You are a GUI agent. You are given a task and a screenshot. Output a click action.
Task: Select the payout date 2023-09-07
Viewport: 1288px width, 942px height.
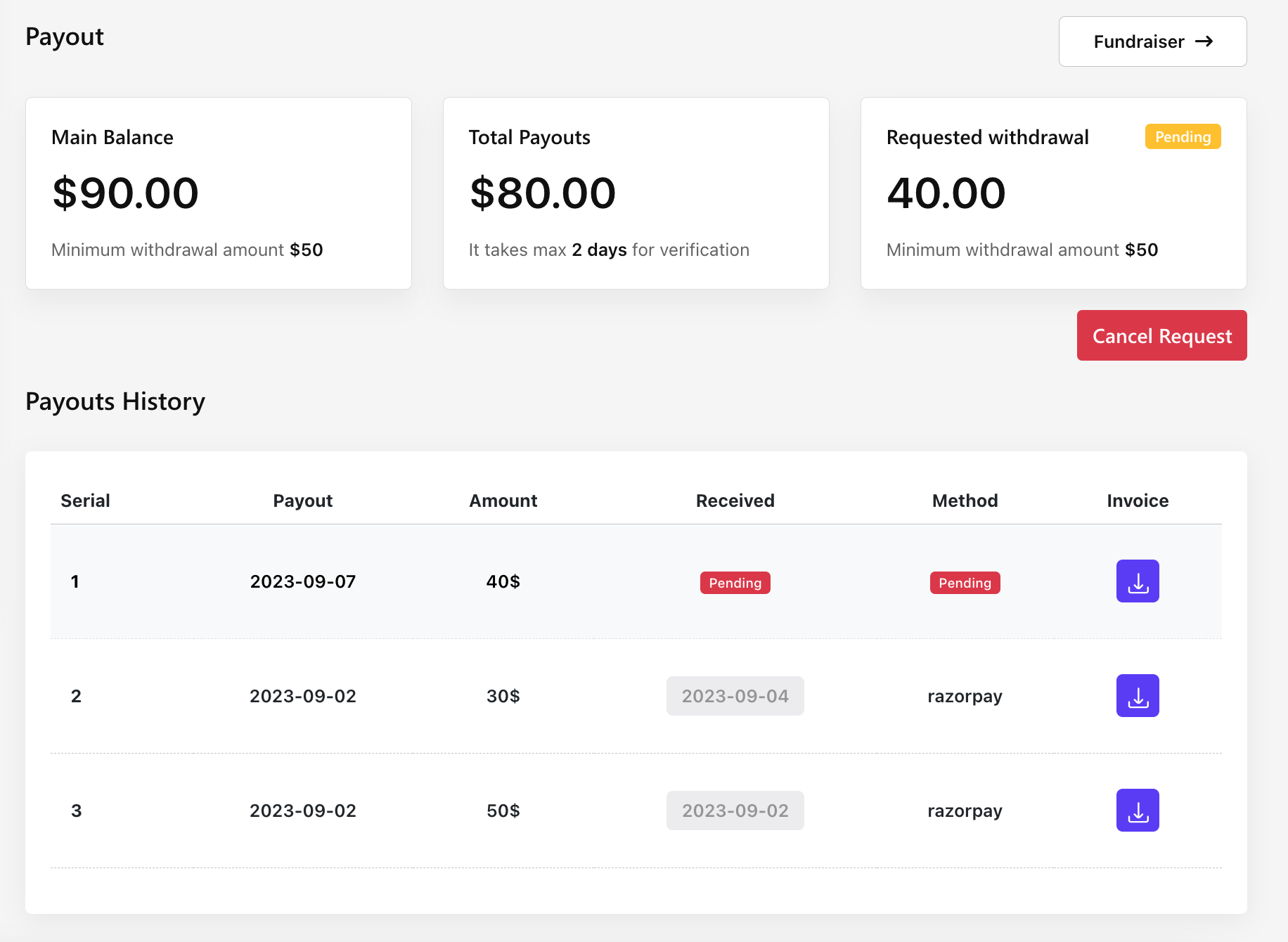coord(303,581)
